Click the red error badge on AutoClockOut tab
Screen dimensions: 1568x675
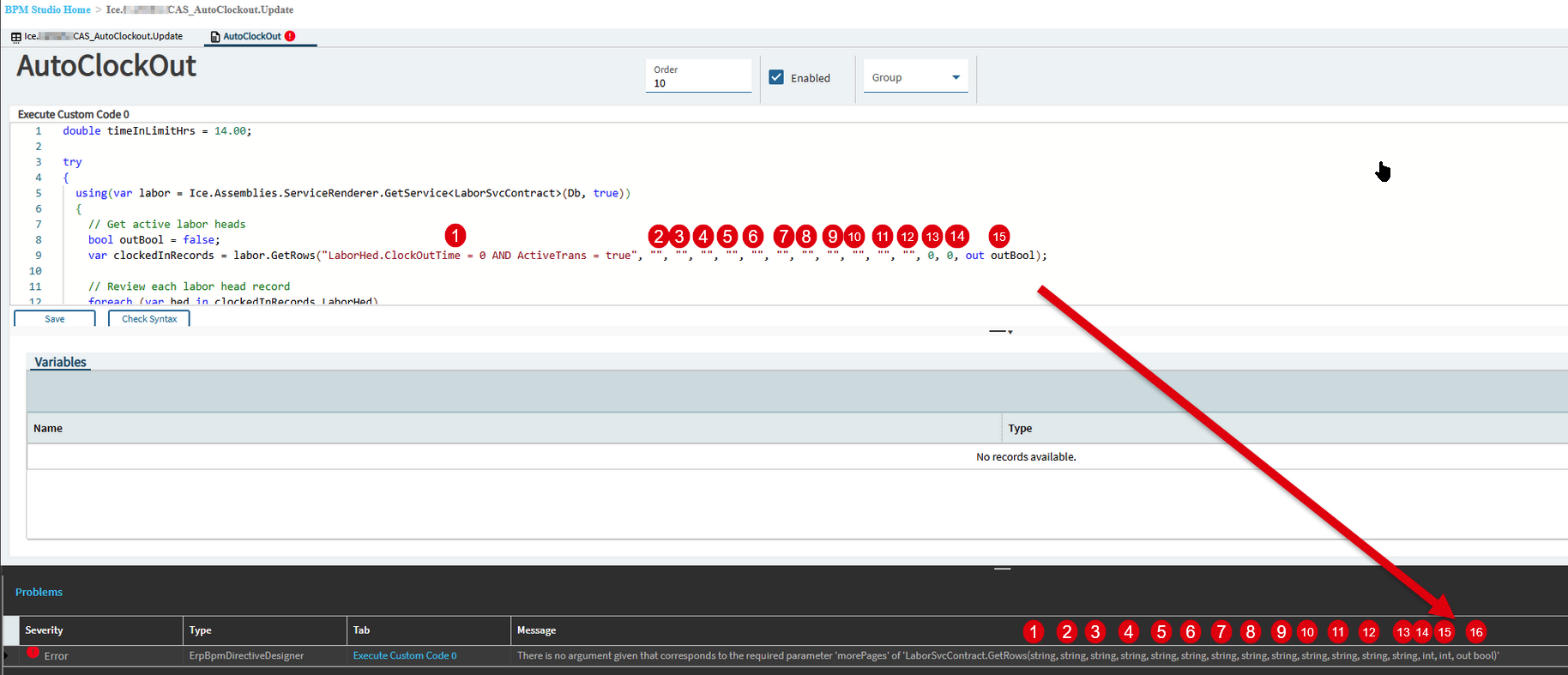point(290,36)
